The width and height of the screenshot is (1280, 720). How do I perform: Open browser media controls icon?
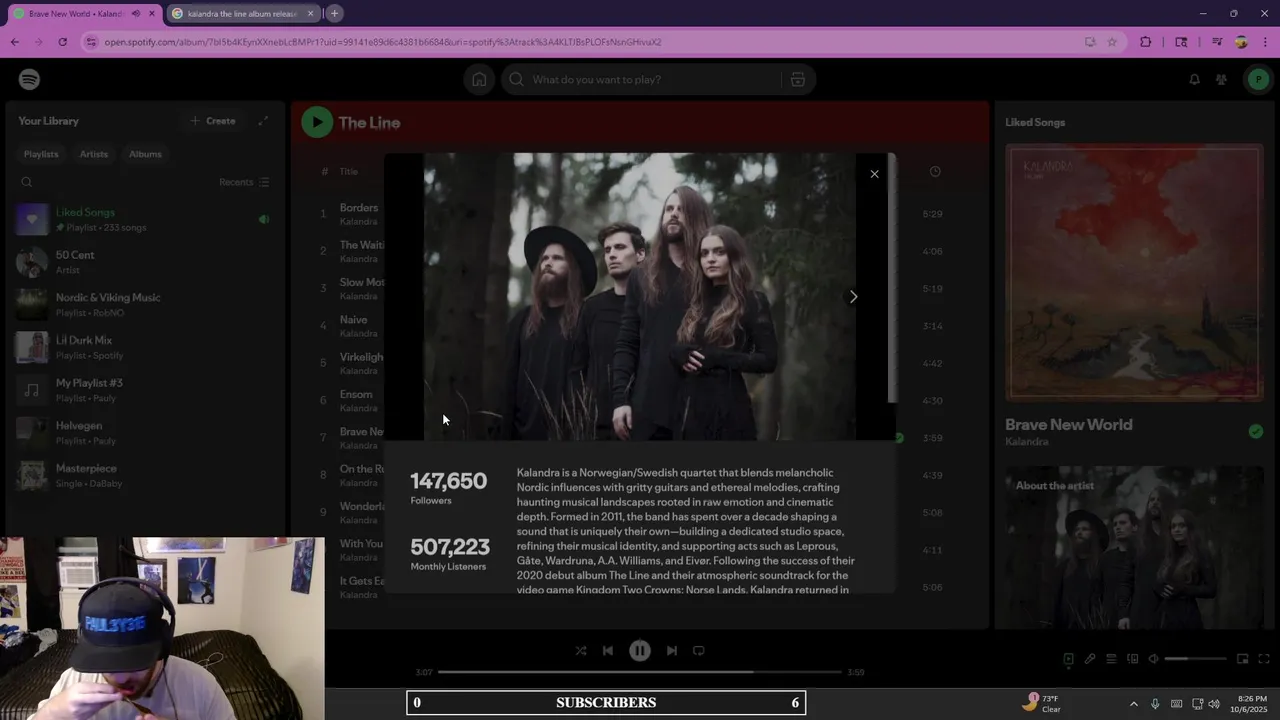tap(1217, 42)
